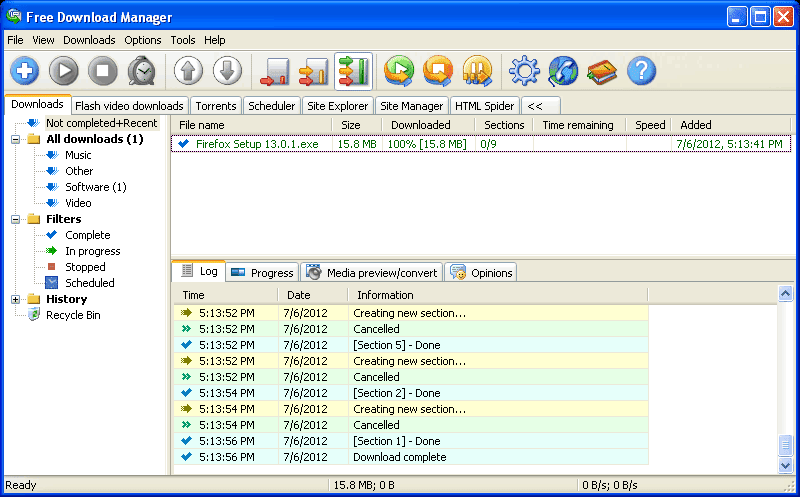This screenshot has height=497, width=800.
Task: Open the schedule alarm clock icon
Action: tap(141, 71)
